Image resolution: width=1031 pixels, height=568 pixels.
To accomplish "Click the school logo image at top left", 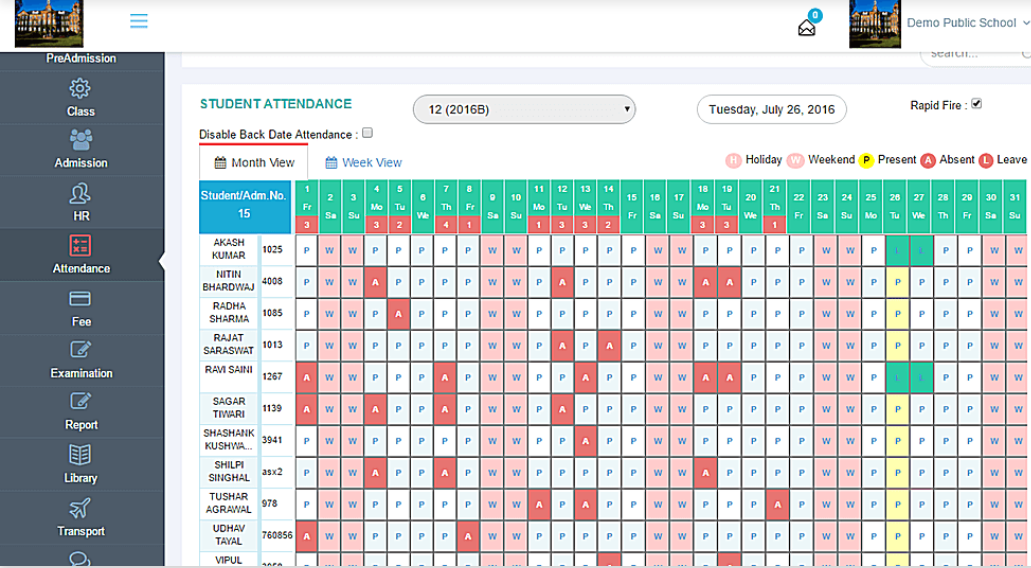I will pos(49,23).
